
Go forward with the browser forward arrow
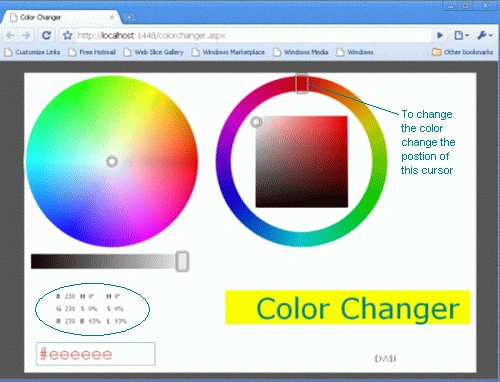pos(26,35)
